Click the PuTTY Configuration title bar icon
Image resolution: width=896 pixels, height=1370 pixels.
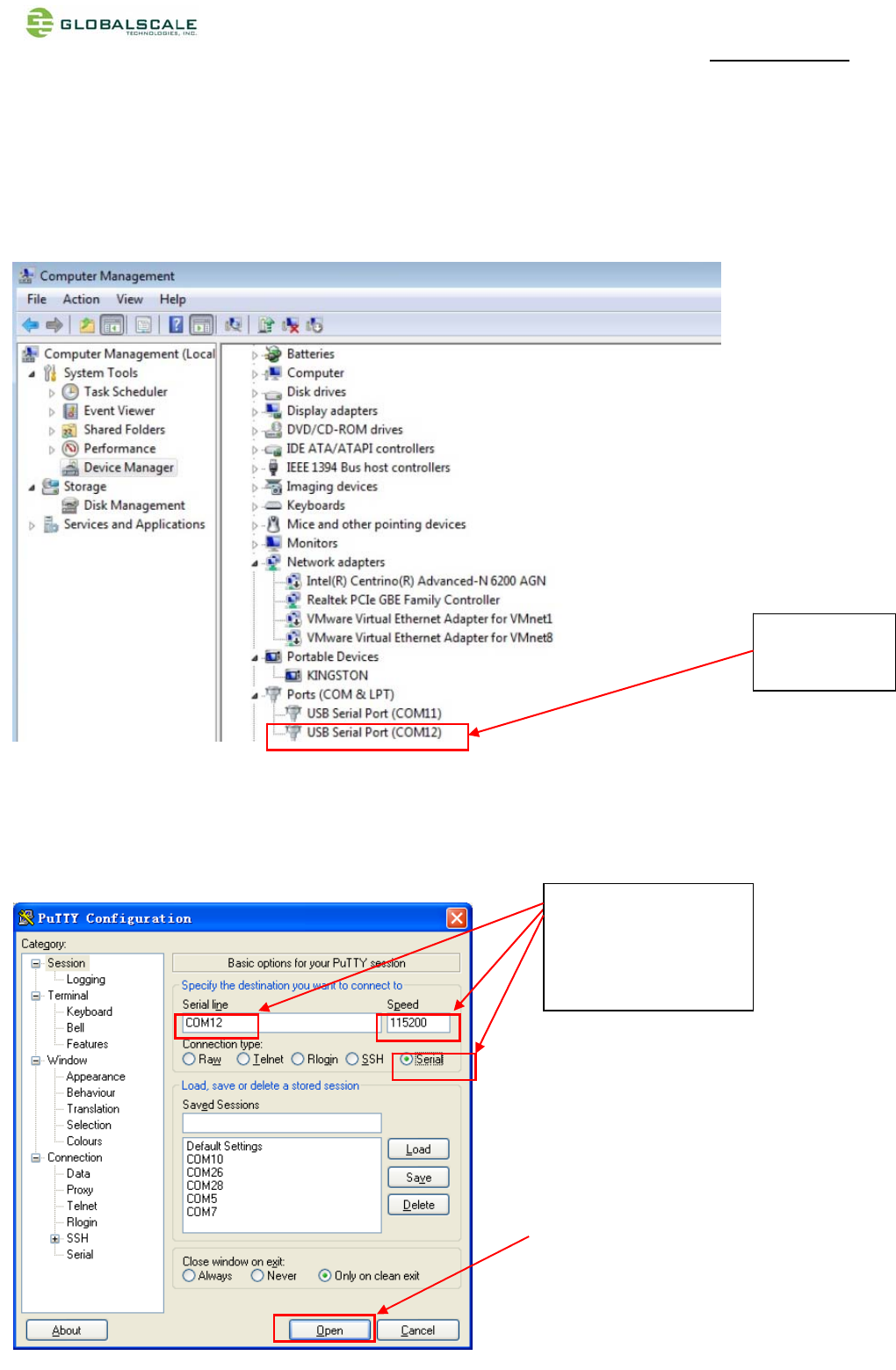point(26,918)
